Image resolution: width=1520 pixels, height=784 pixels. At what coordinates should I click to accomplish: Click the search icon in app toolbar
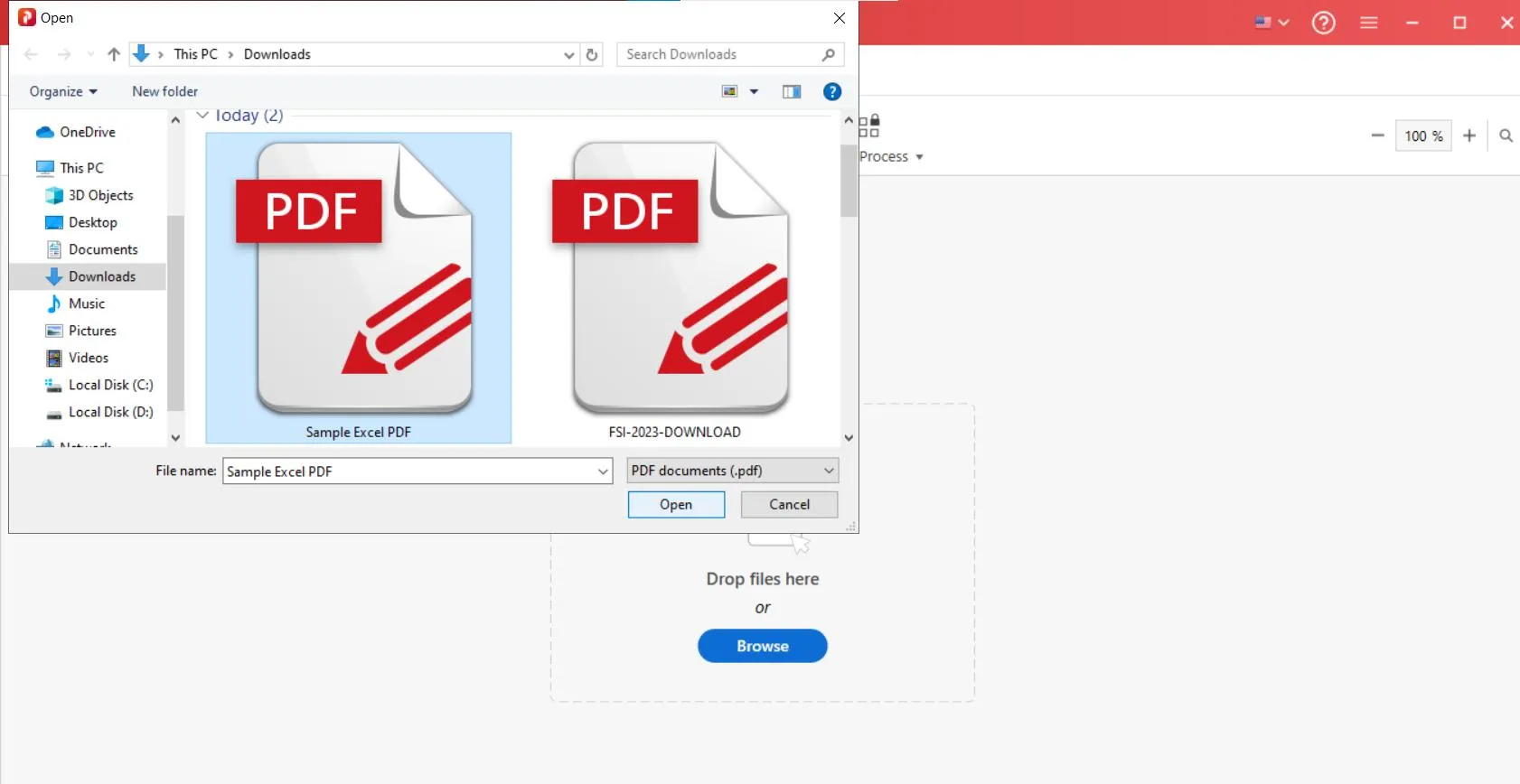pyautogui.click(x=1506, y=135)
